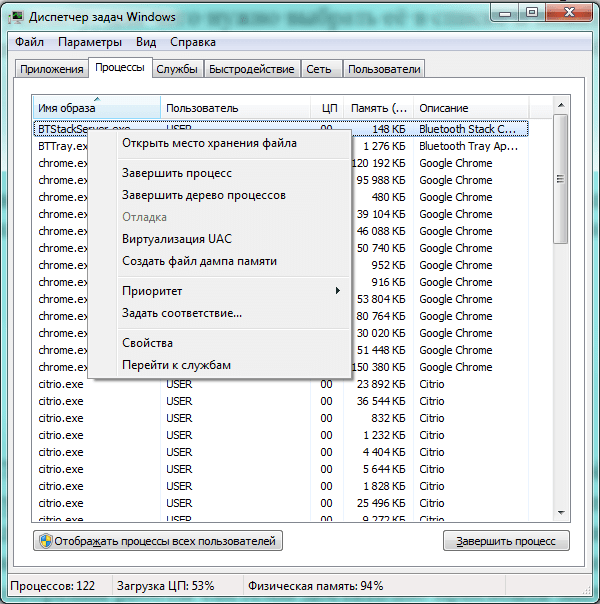This screenshot has height=604, width=600.
Task: Select citrio.exe row using 36 544 КБ
Action: tap(281, 401)
